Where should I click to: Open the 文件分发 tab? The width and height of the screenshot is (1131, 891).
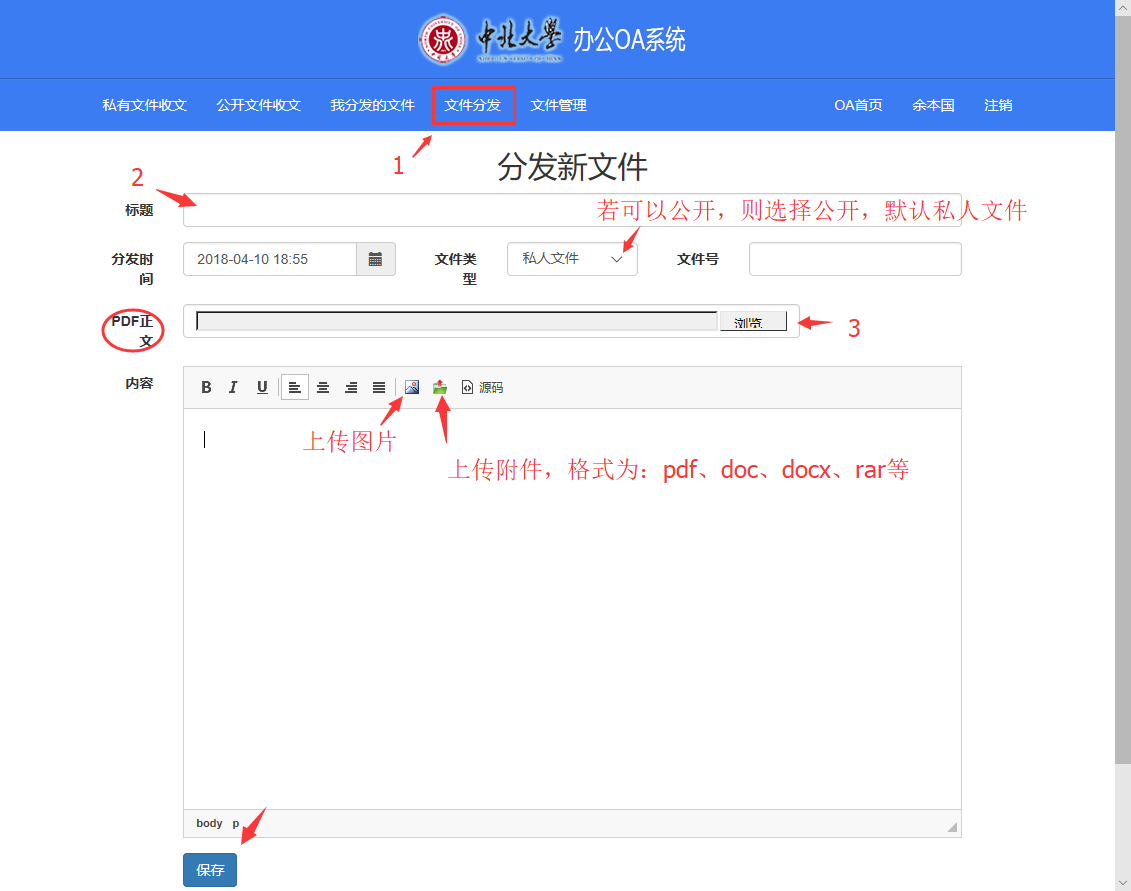(473, 105)
